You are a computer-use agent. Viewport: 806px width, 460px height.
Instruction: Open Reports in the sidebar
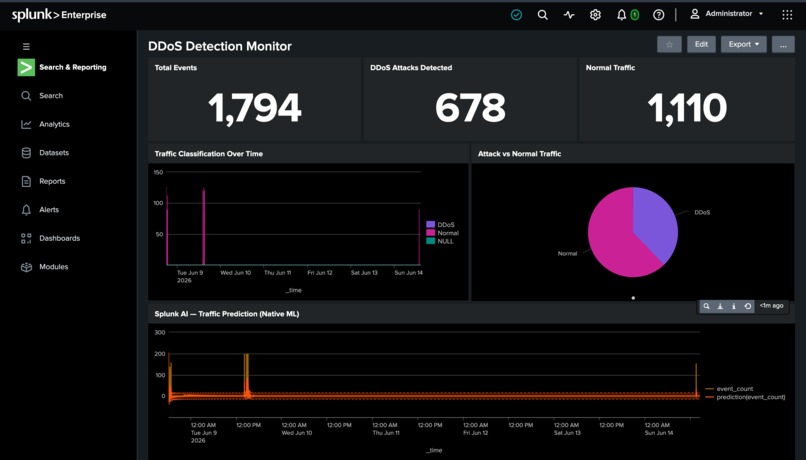(x=52, y=181)
